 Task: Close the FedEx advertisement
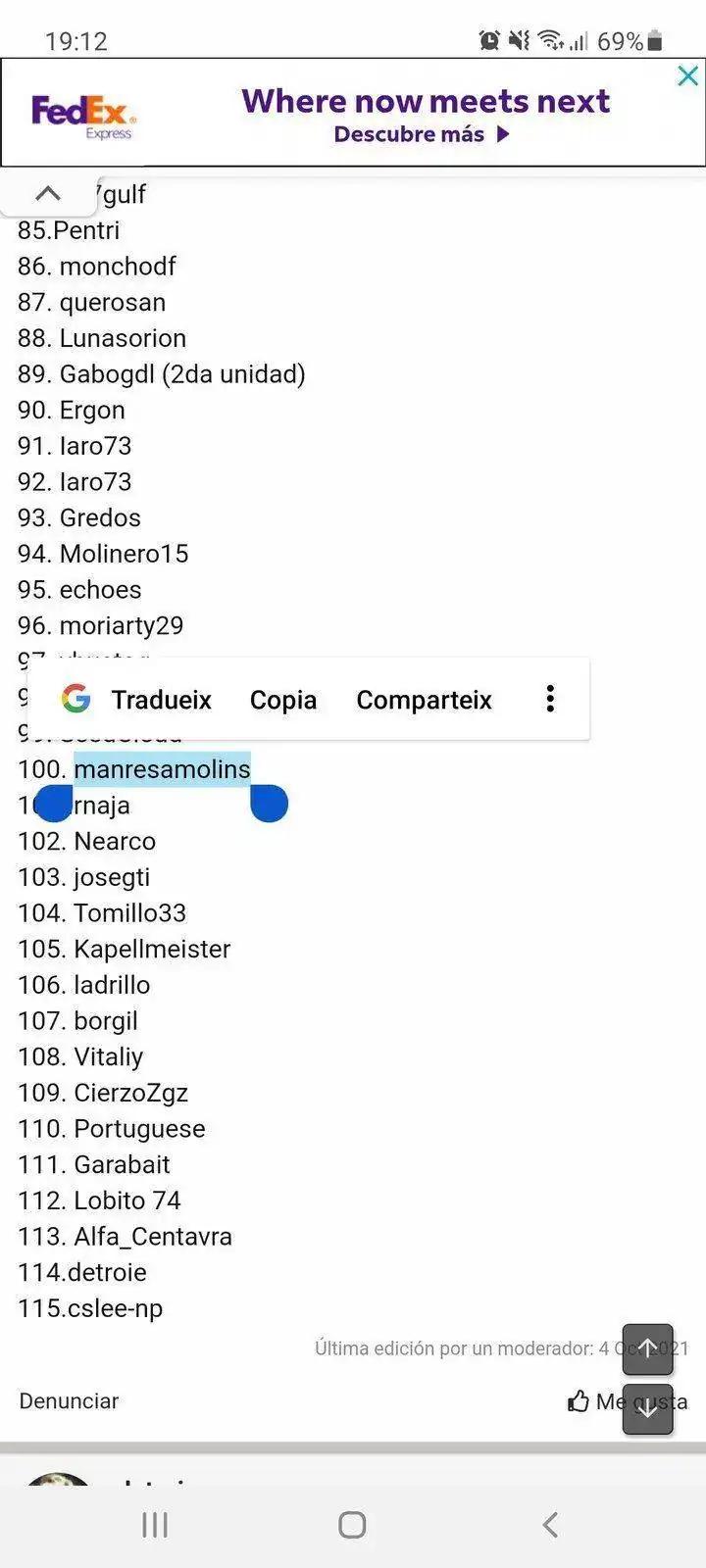(x=688, y=76)
